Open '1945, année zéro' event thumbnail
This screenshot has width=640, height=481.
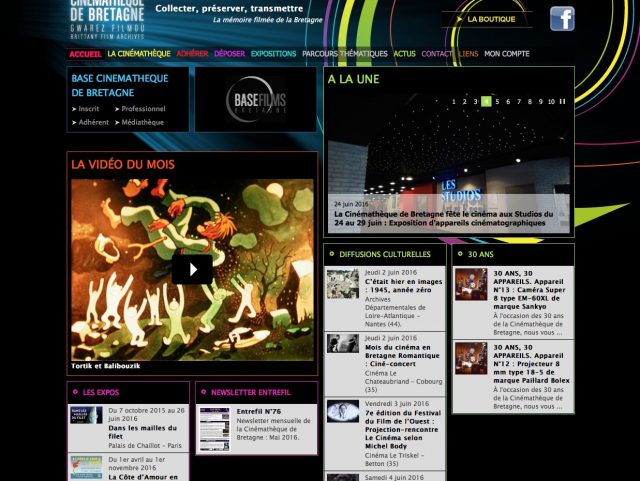343,284
